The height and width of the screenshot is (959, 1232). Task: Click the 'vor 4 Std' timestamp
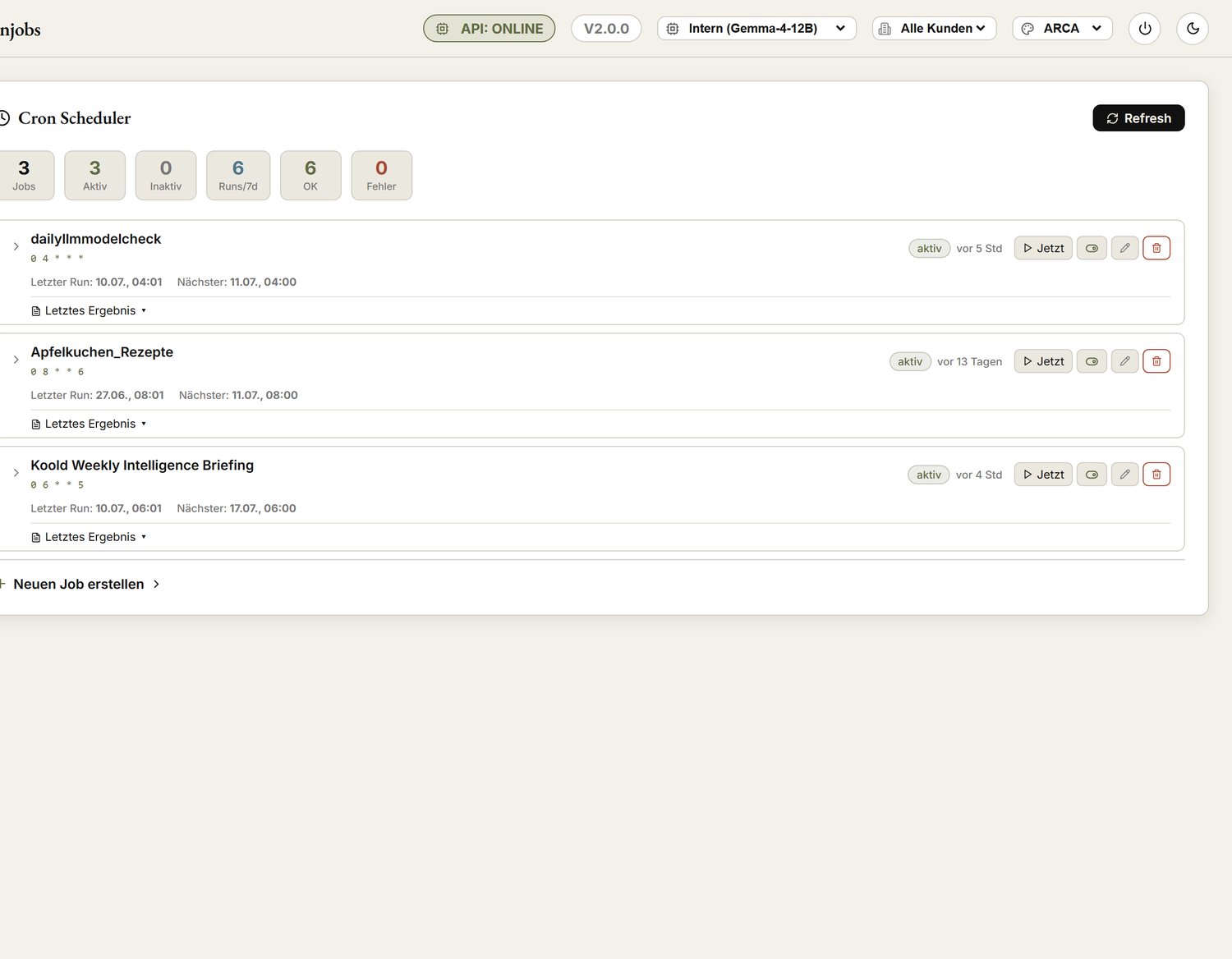click(x=979, y=475)
